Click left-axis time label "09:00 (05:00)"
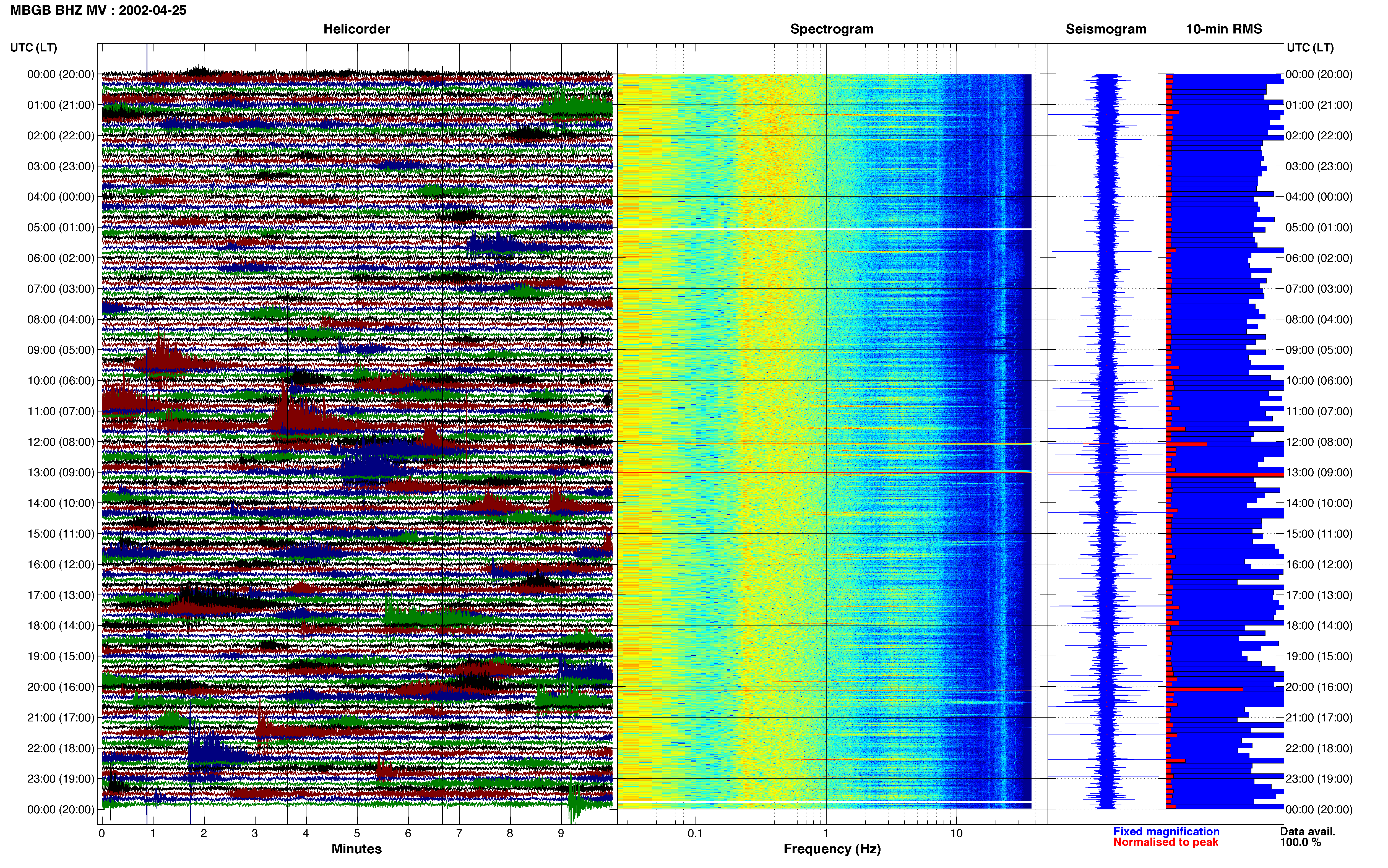The width and height of the screenshot is (1388, 868). 61,350
